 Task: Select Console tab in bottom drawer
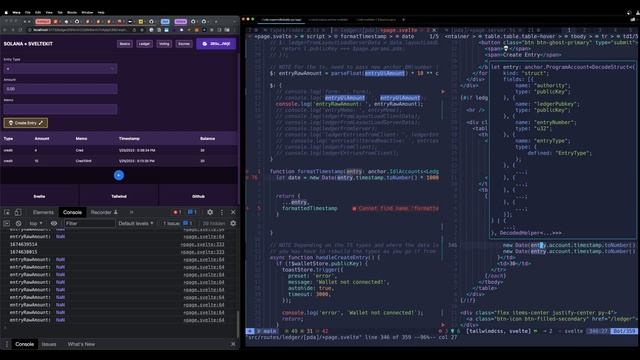point(24,344)
